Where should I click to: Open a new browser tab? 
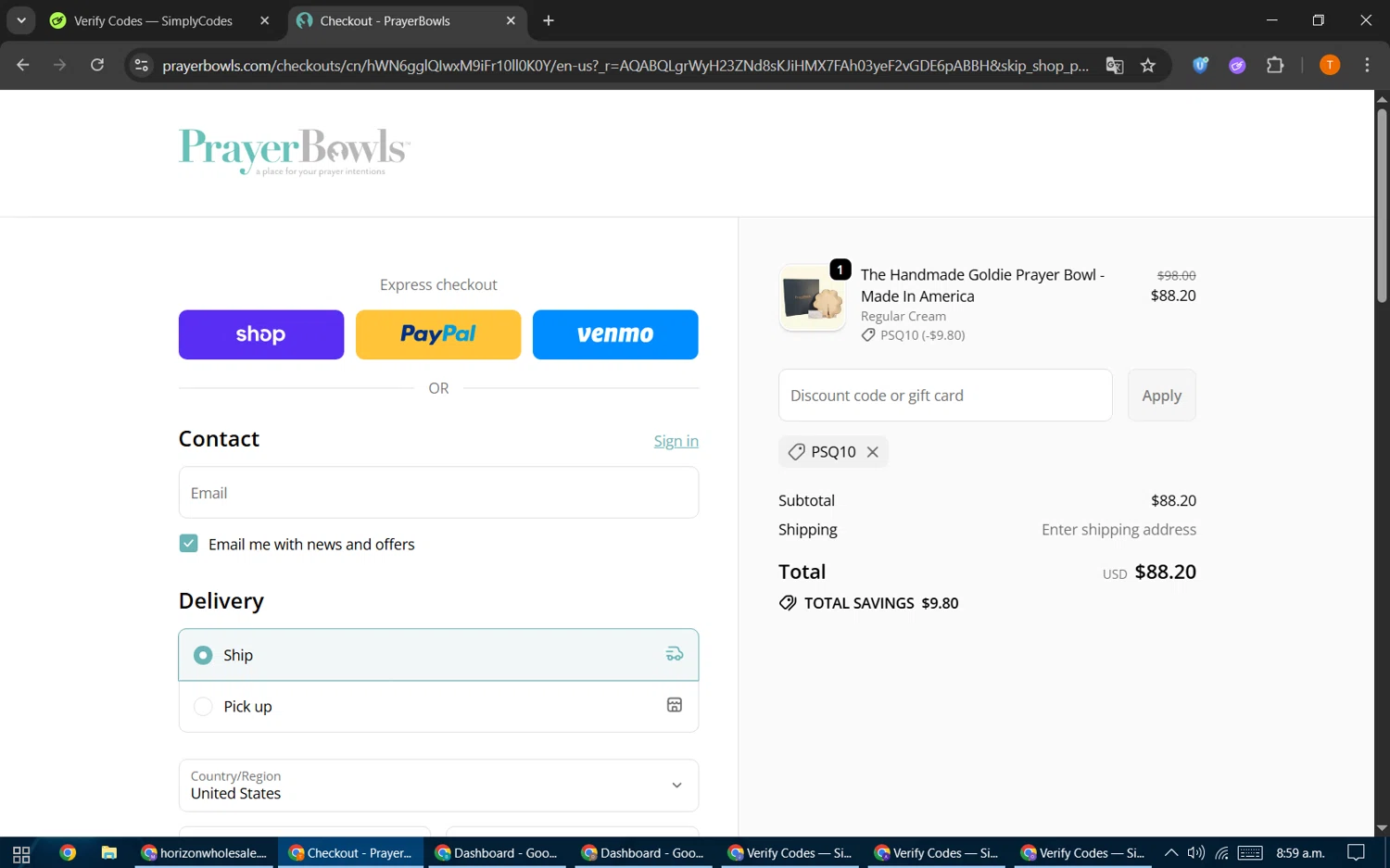click(x=549, y=20)
